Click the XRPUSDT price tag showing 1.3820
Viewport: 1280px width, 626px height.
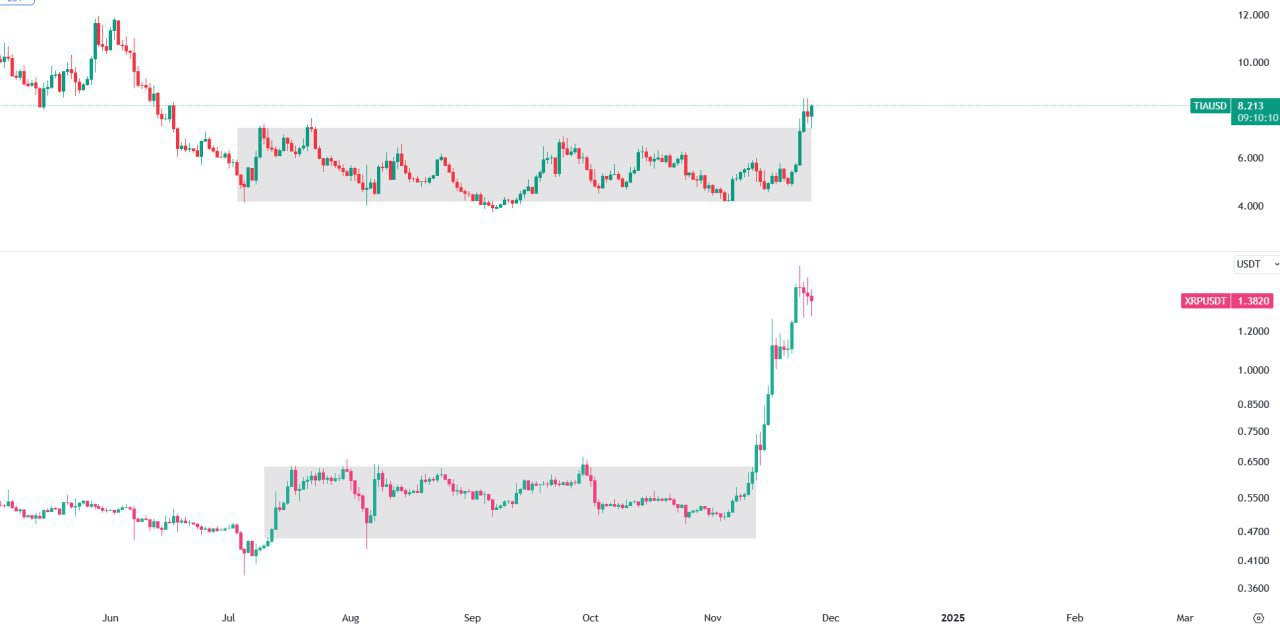(1252, 300)
